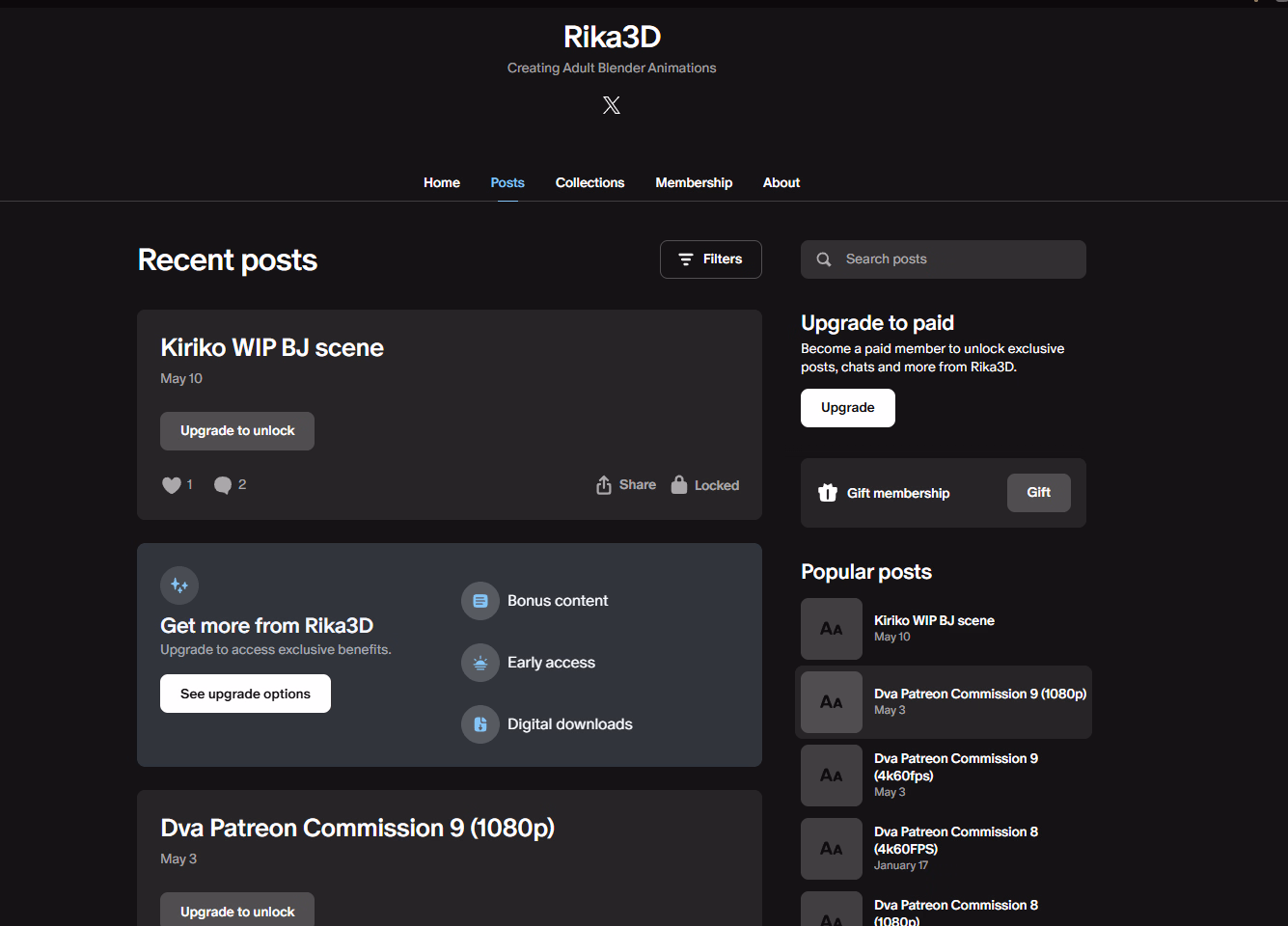
Task: Click the Gift button
Action: coord(1038,493)
